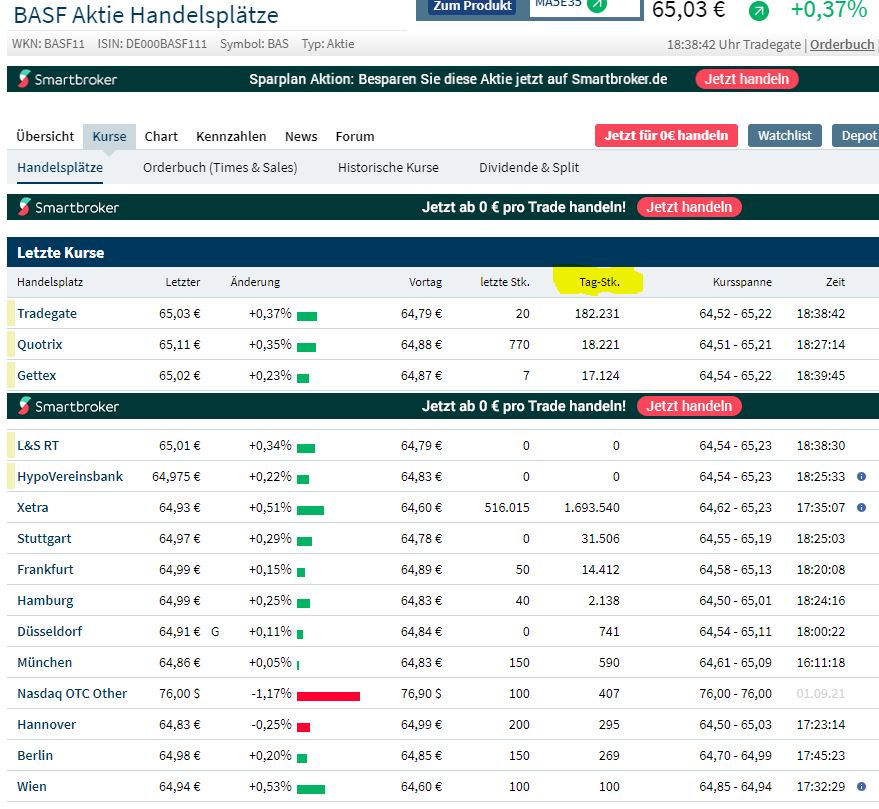Click the info icon in the Xetra row

coord(861,508)
